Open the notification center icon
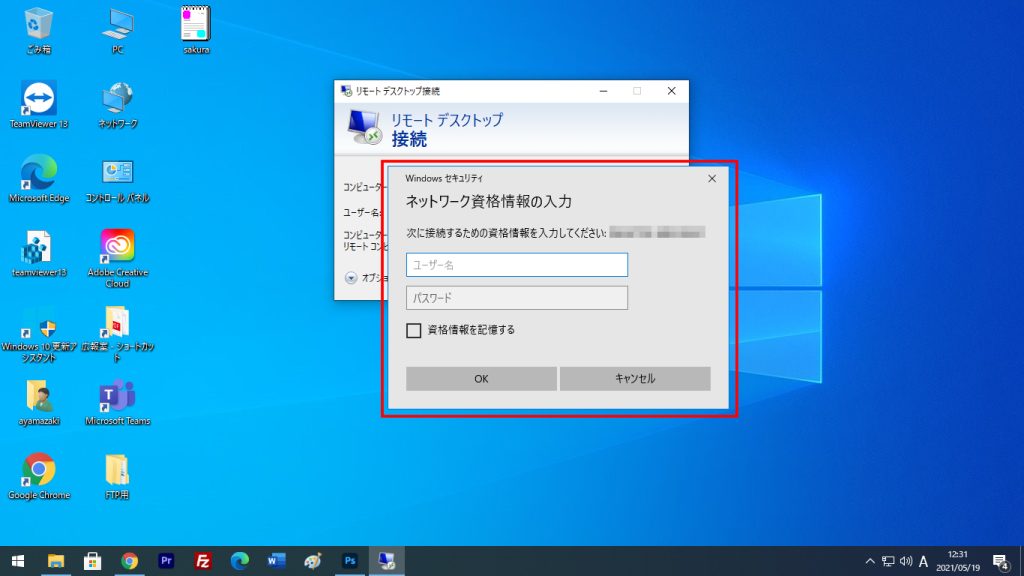The height and width of the screenshot is (576, 1024). (999, 561)
